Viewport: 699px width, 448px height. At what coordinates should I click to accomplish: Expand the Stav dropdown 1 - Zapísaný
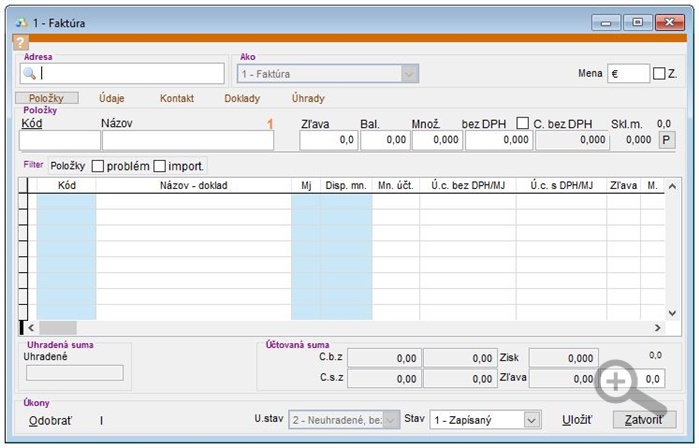[531, 421]
